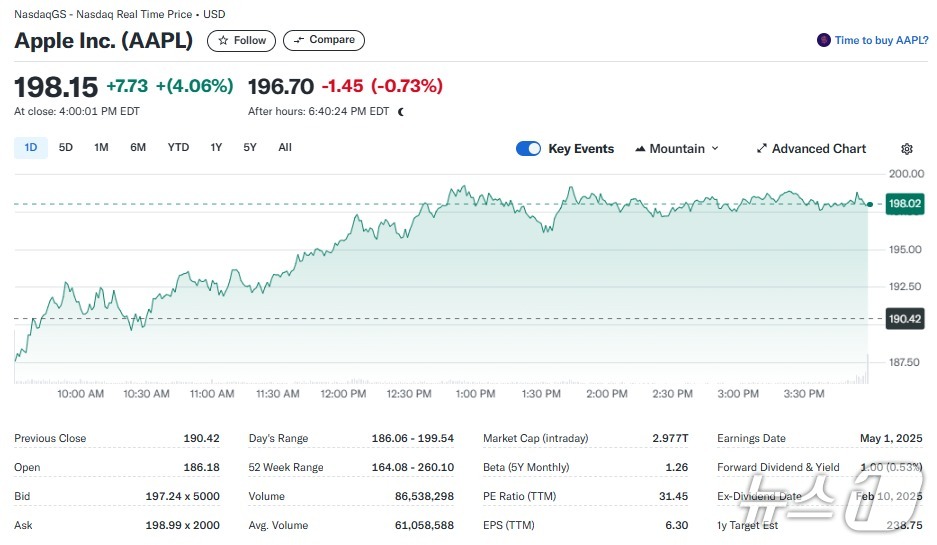
Task: Toggle the Key Events switch
Action: point(528,149)
